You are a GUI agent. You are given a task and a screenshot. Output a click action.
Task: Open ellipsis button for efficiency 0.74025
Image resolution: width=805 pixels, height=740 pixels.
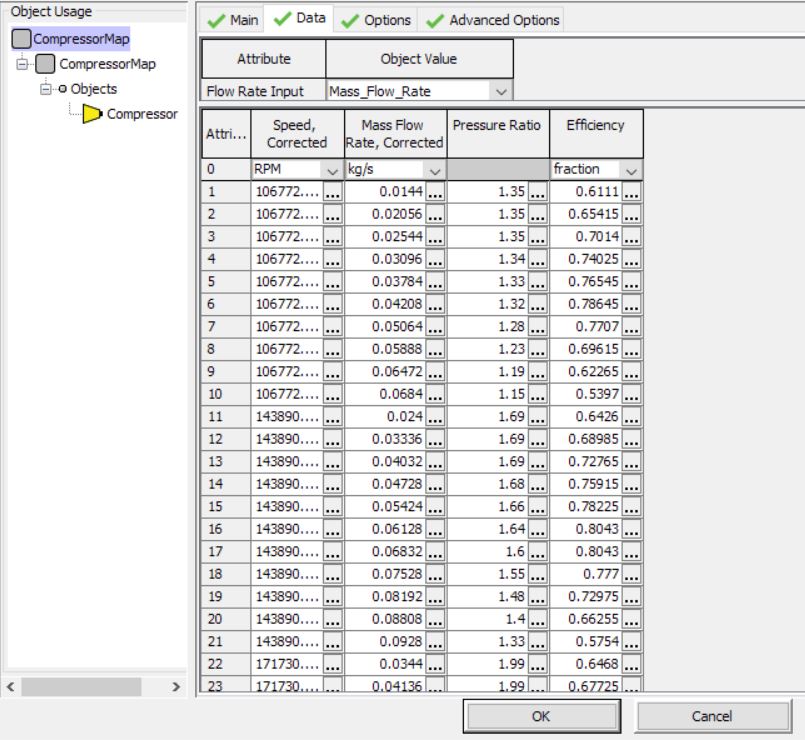pos(631,260)
